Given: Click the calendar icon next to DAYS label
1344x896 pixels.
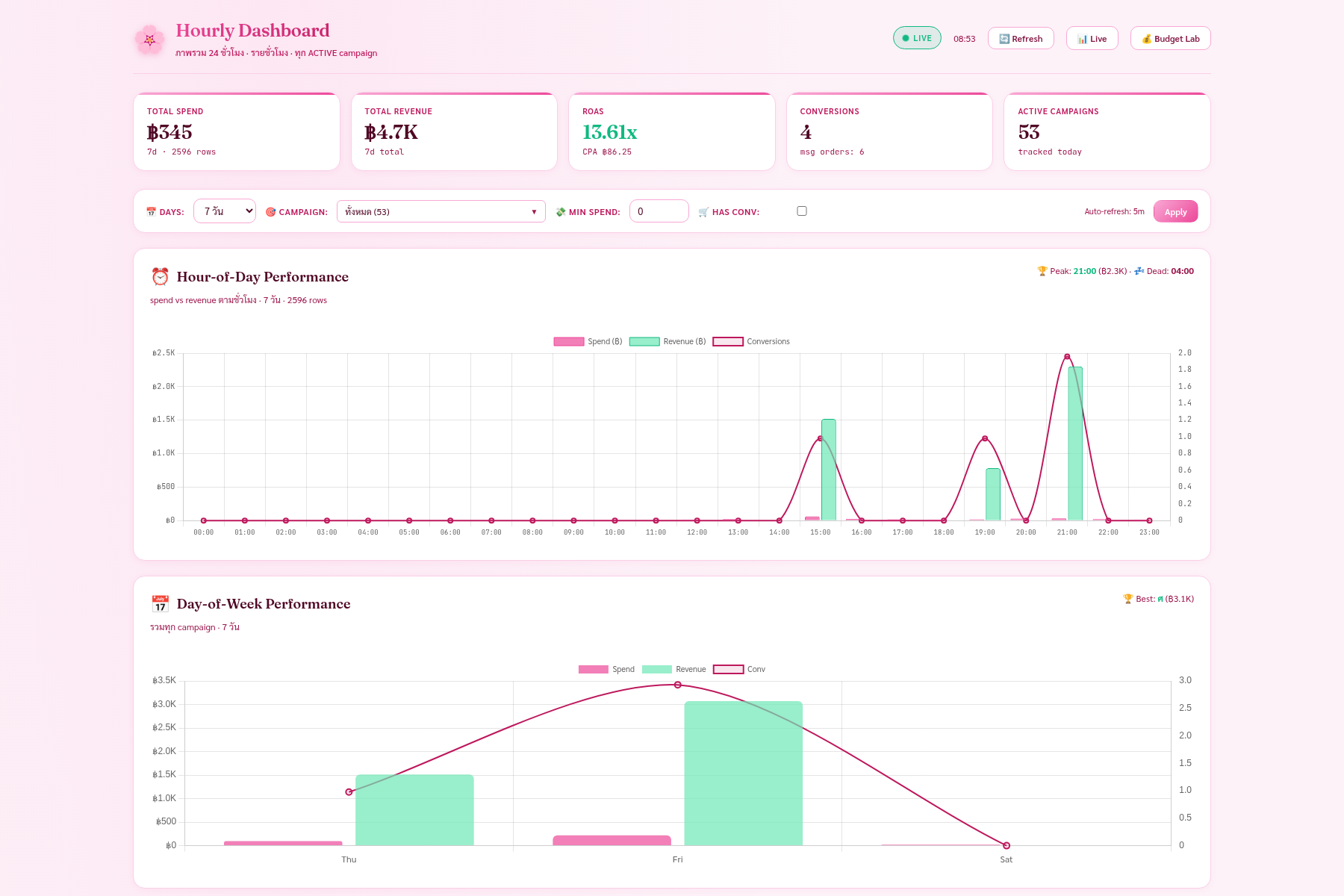Looking at the screenshot, I should (151, 212).
